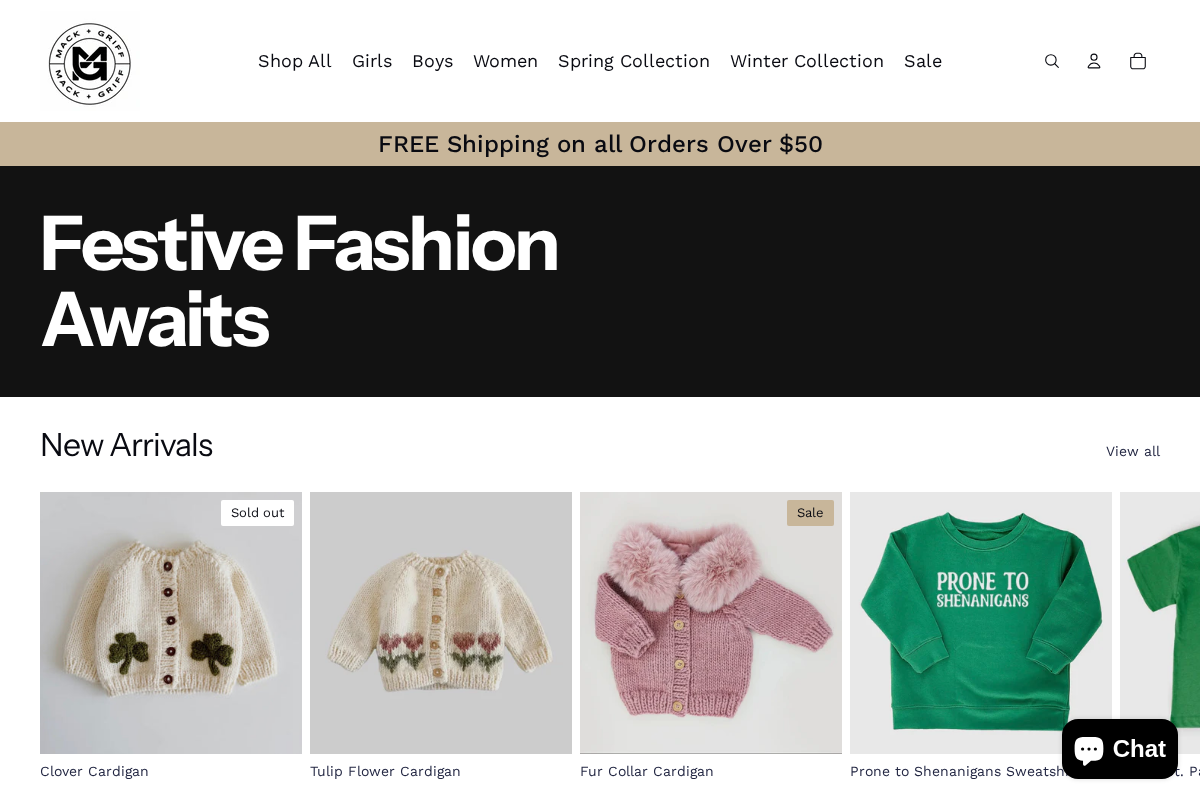Viewport: 1200px width, 800px height.
Task: Open the search icon
Action: click(x=1052, y=61)
